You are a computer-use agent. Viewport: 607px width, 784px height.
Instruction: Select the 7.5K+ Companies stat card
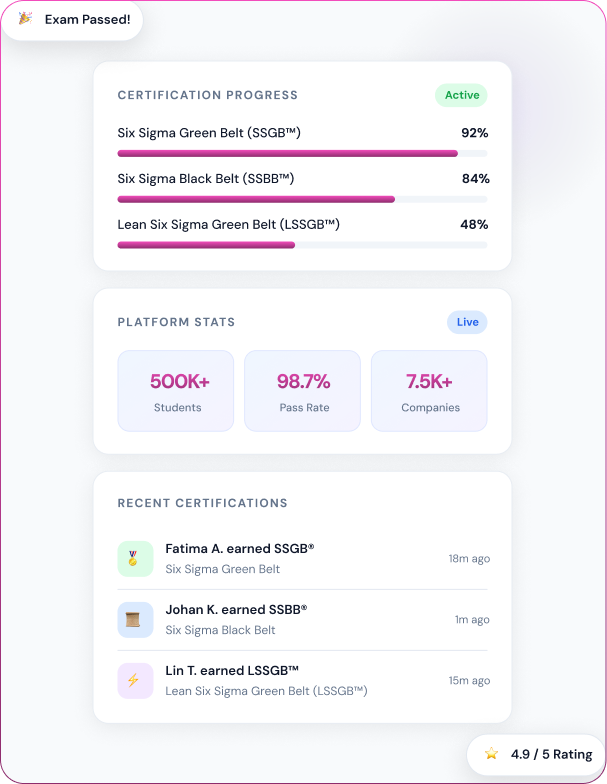click(429, 390)
